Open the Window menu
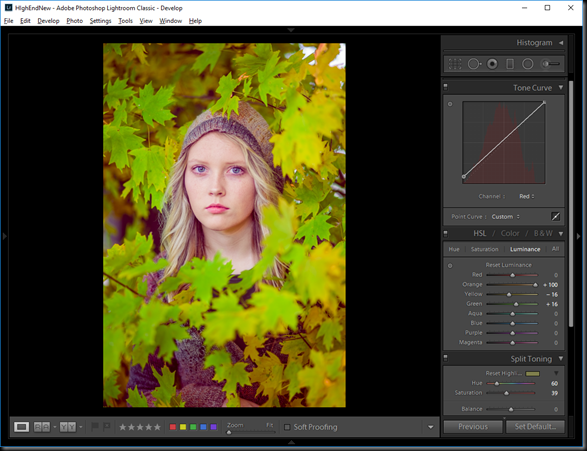The height and width of the screenshot is (451, 587). point(170,21)
